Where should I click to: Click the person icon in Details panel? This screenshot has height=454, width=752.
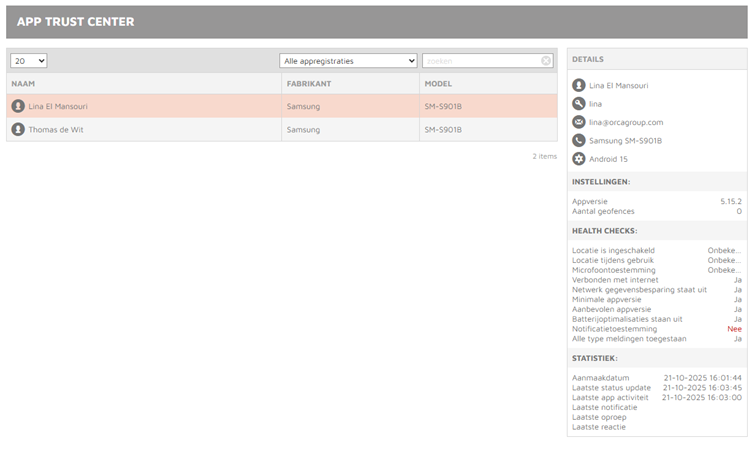click(x=579, y=85)
